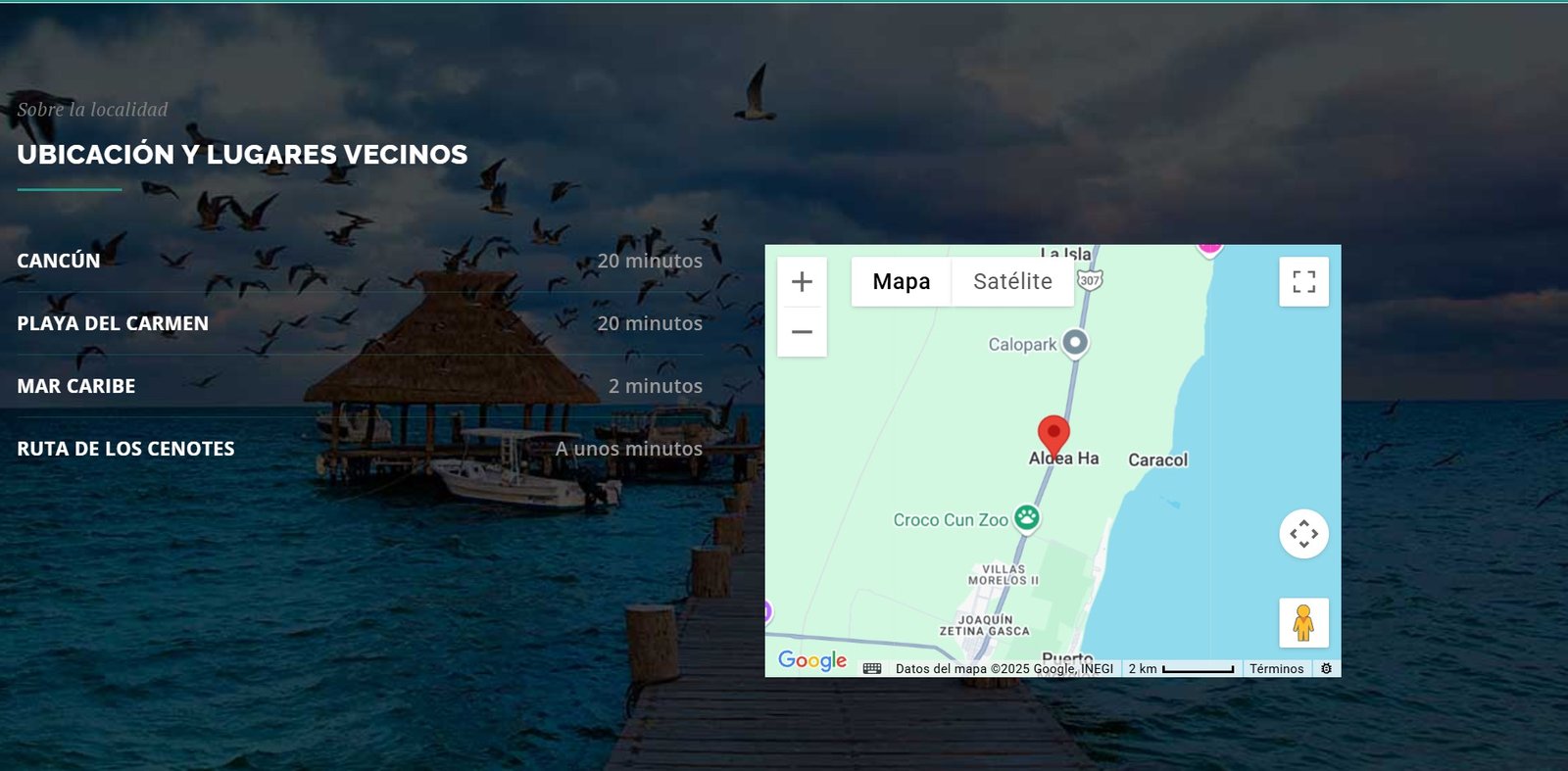
Task: Click the Playa del Carmen row
Action: tap(360, 323)
